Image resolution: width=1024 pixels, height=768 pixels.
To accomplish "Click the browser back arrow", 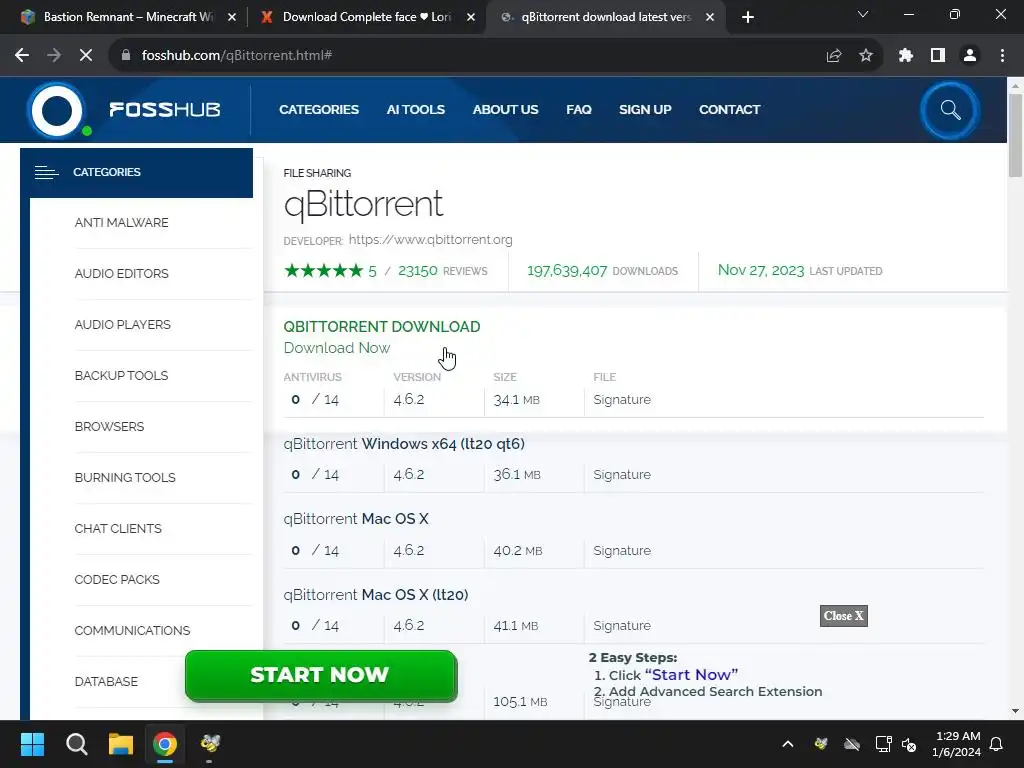I will tap(22, 56).
